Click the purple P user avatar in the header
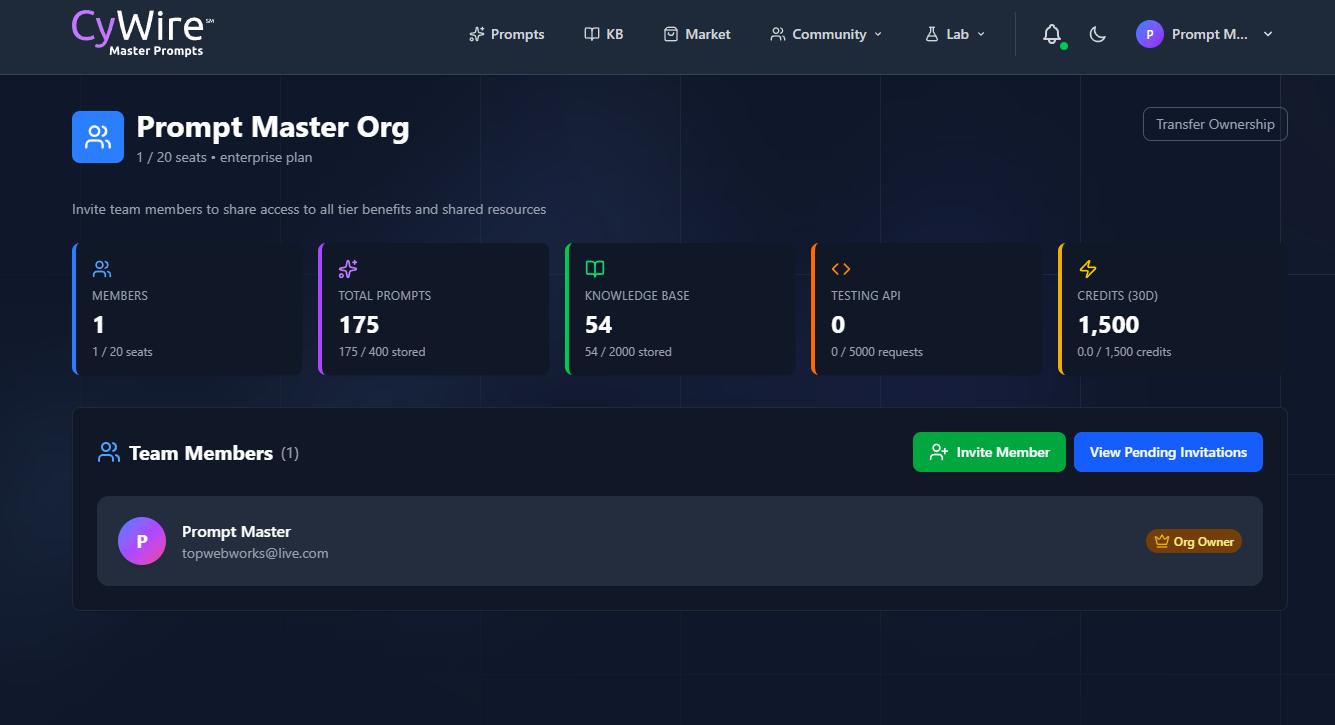 1150,34
